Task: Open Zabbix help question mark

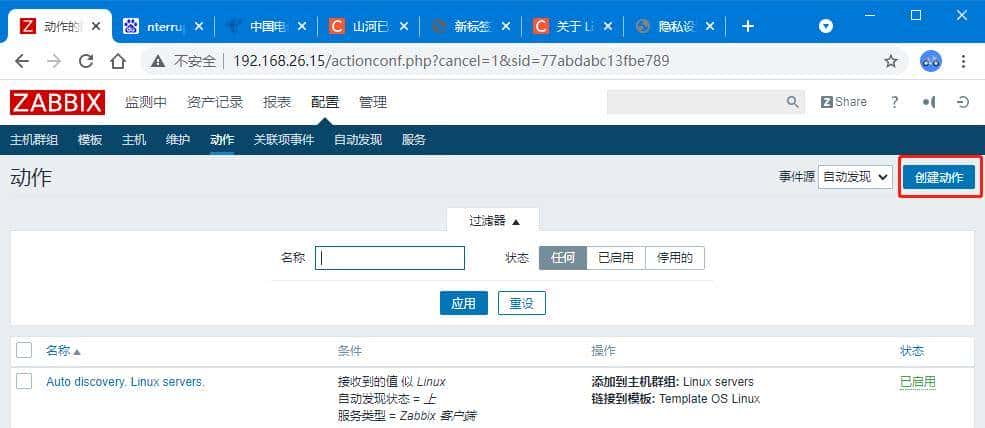Action: tap(895, 102)
